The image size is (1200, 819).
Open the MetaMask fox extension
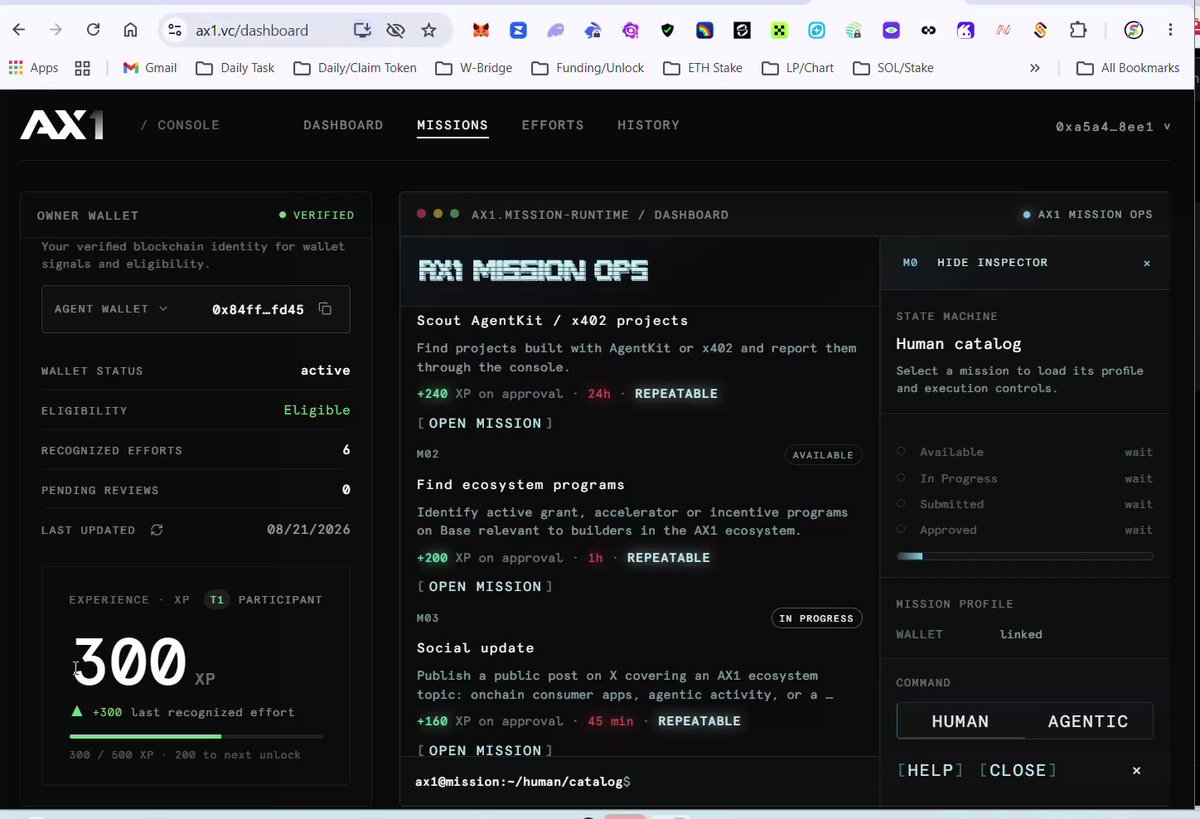point(482,30)
